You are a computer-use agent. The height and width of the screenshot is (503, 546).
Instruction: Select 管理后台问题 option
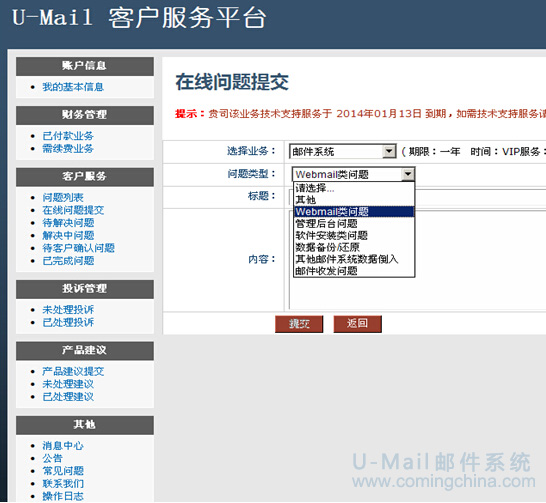click(x=354, y=223)
